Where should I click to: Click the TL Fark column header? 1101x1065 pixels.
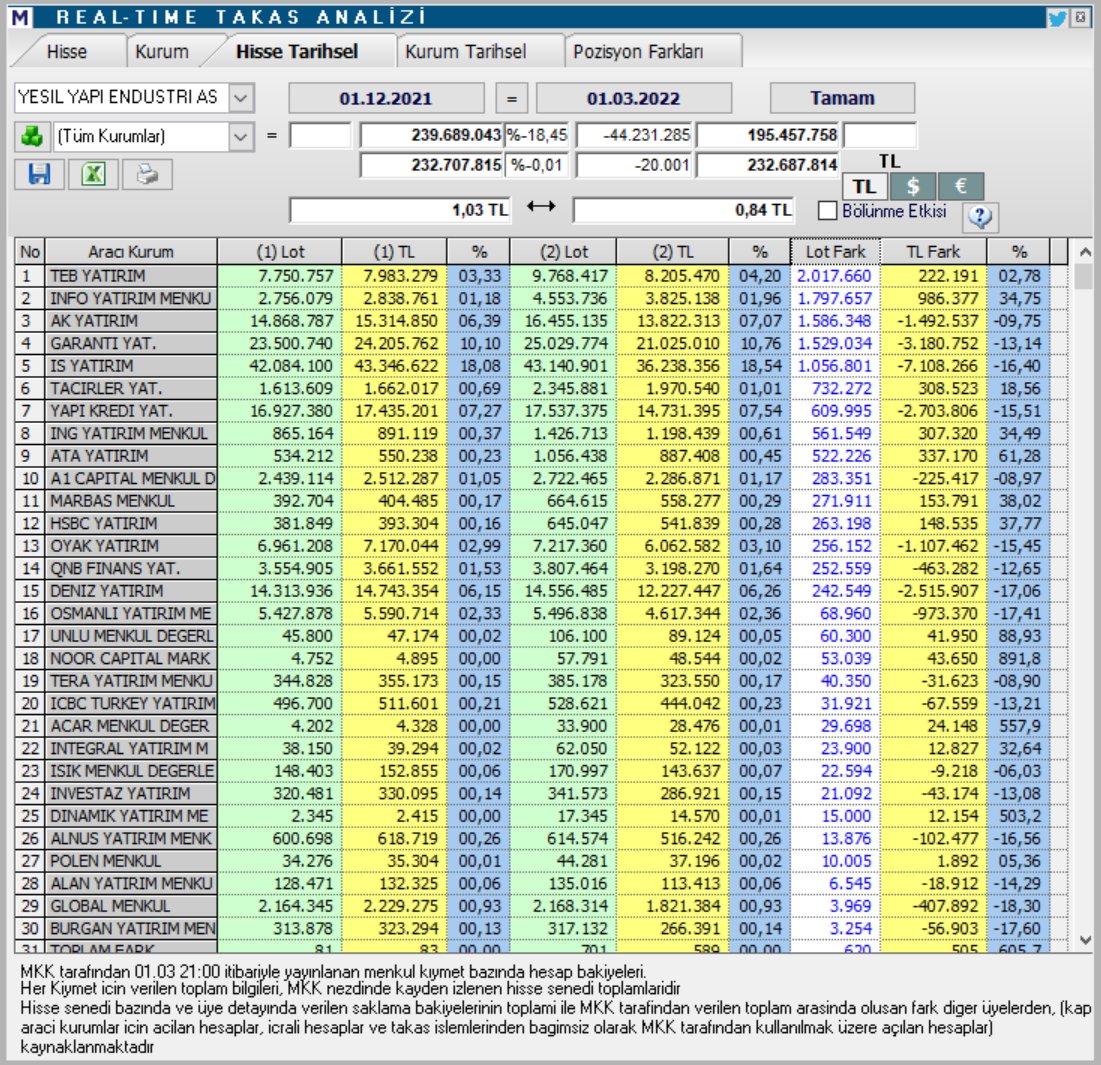[x=933, y=251]
